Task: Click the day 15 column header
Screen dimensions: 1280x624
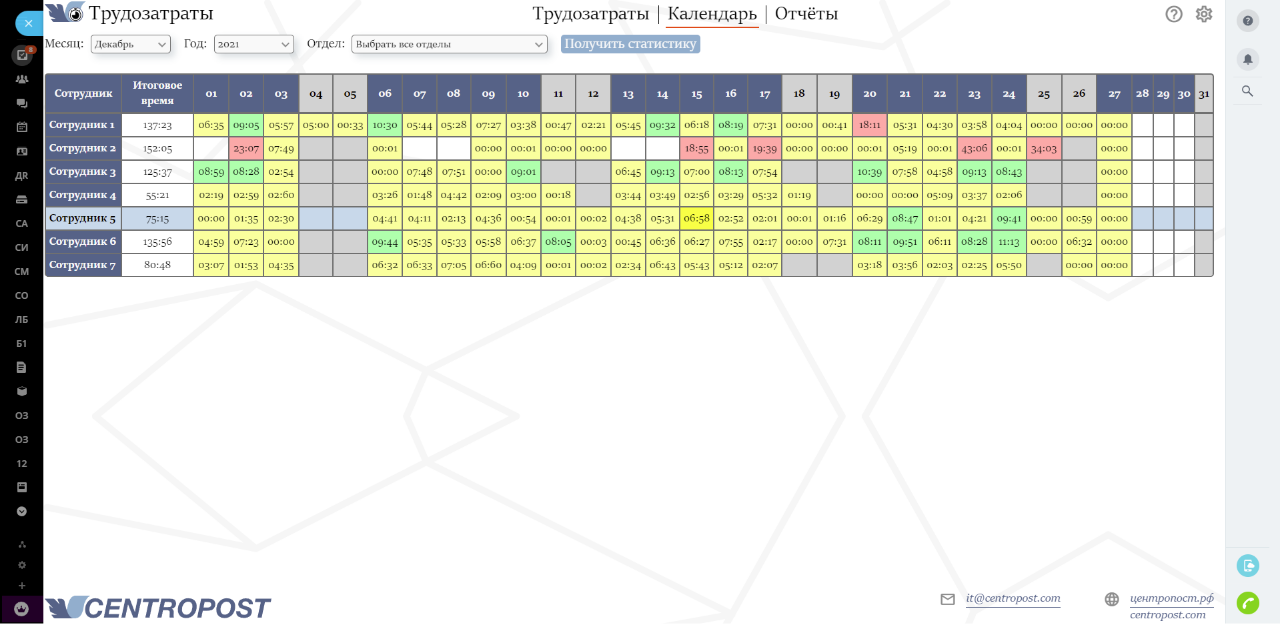Action: pos(697,94)
